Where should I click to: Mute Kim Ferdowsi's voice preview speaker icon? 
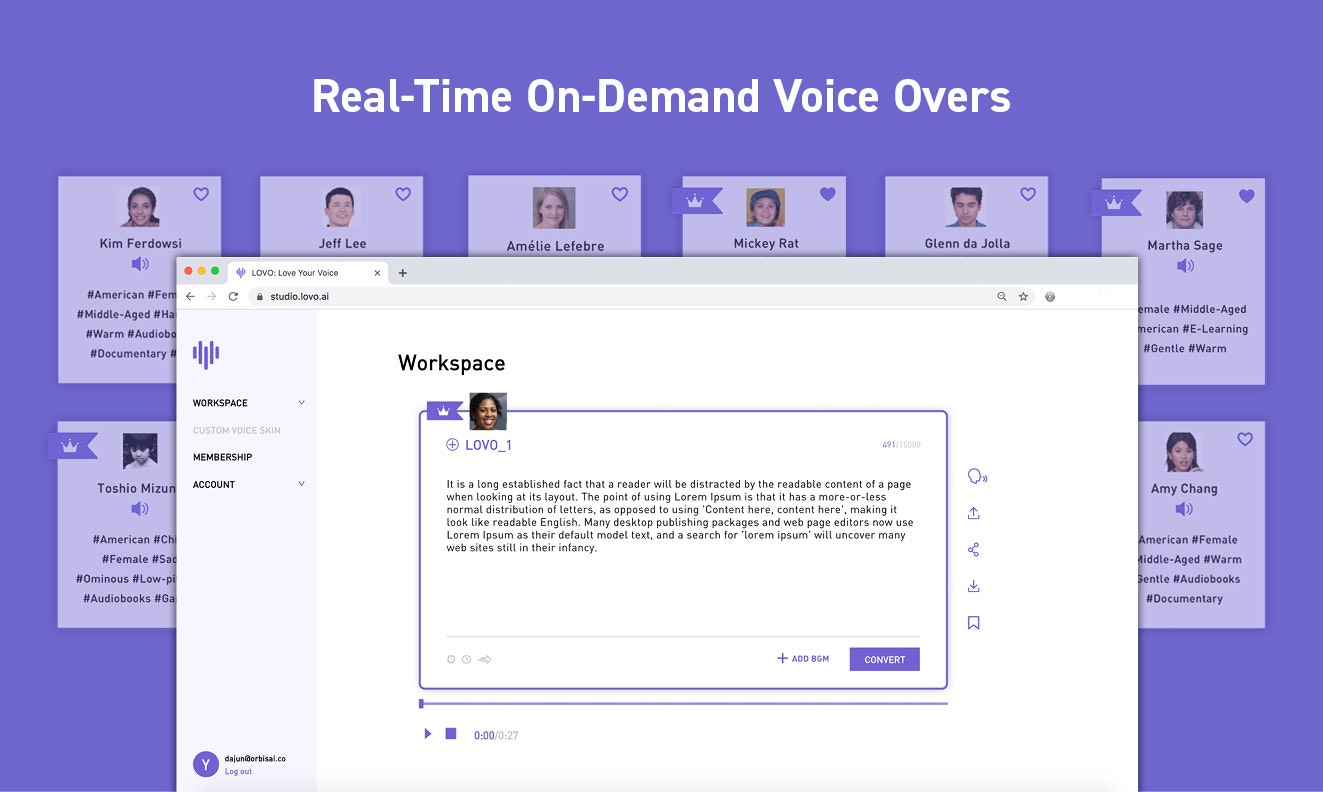tap(140, 265)
